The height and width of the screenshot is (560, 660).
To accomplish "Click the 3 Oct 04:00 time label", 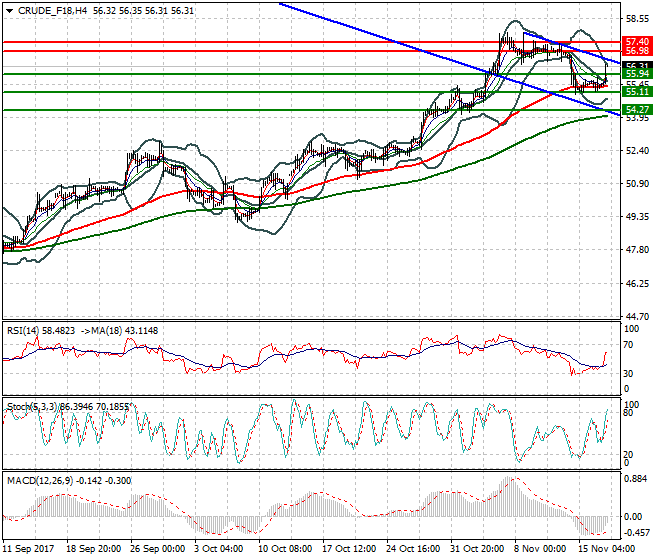I will click(x=219, y=549).
